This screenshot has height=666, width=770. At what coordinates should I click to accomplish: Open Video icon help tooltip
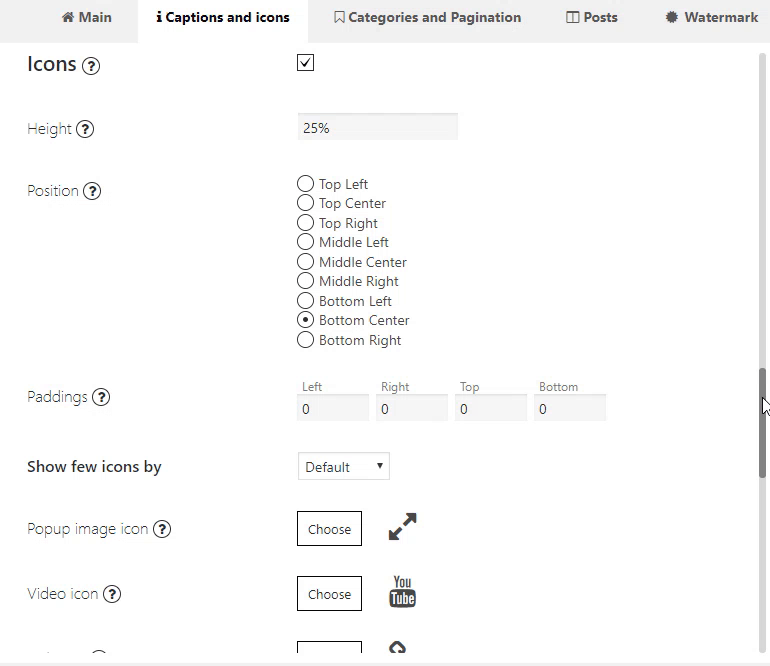click(x=112, y=594)
